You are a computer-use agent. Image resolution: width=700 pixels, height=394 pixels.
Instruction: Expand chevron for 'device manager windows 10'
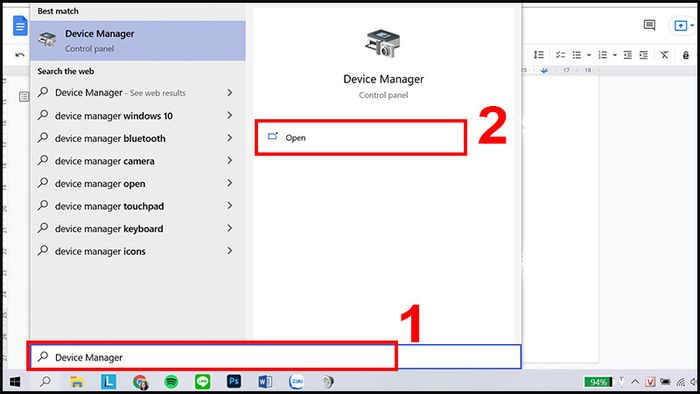[229, 115]
